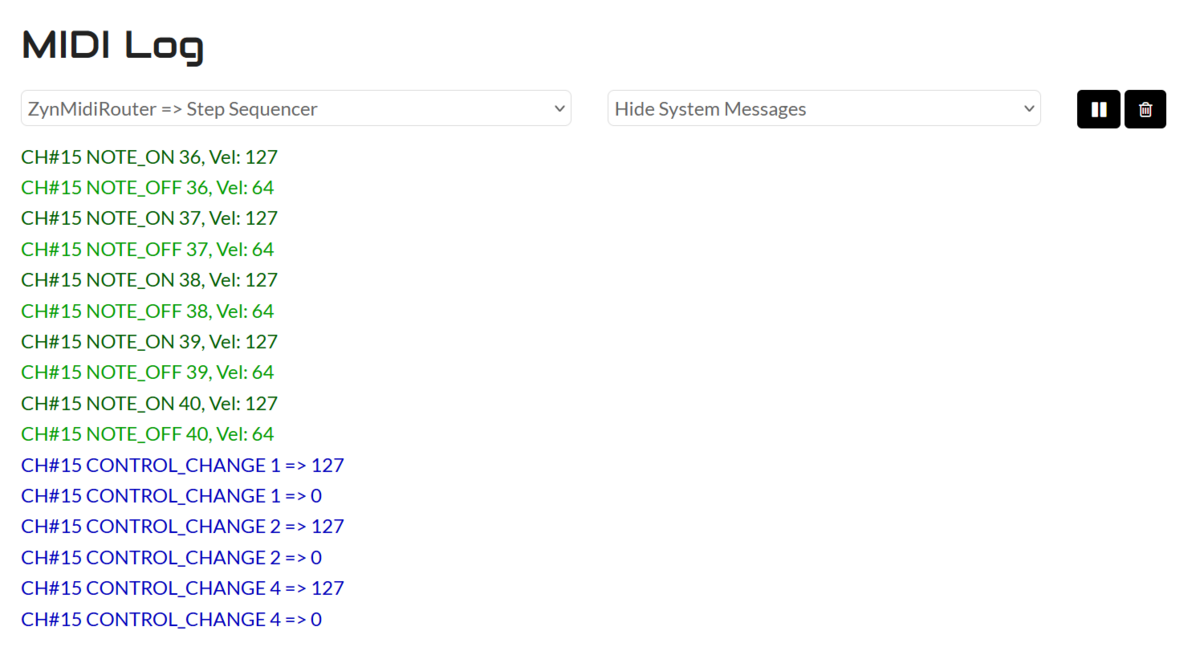Open the ZynMidiRouter => Step Sequencer dropdown
Screen dimensions: 1200x651
(296, 109)
